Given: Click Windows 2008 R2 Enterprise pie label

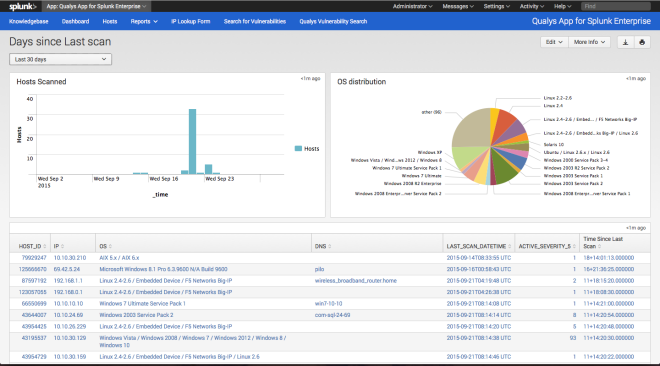Looking at the screenshot, I should tap(412, 183).
